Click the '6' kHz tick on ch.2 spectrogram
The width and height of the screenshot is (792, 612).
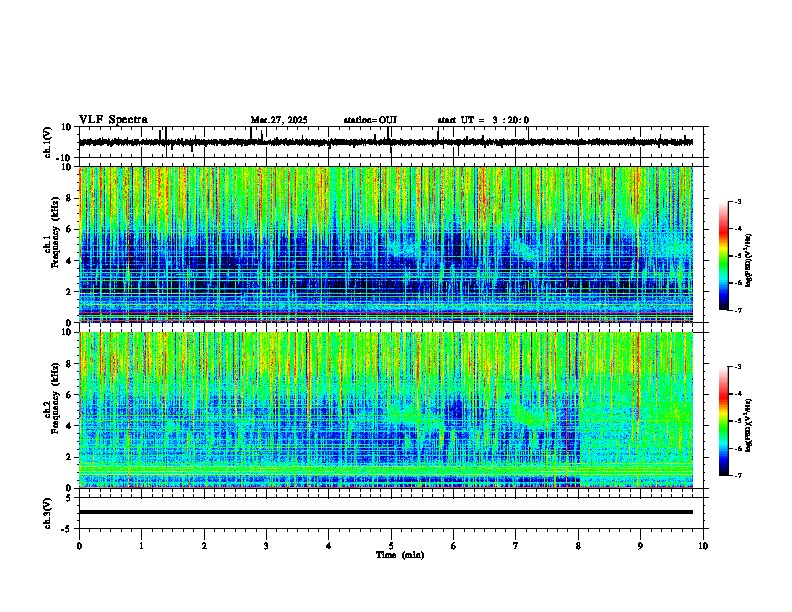69,395
